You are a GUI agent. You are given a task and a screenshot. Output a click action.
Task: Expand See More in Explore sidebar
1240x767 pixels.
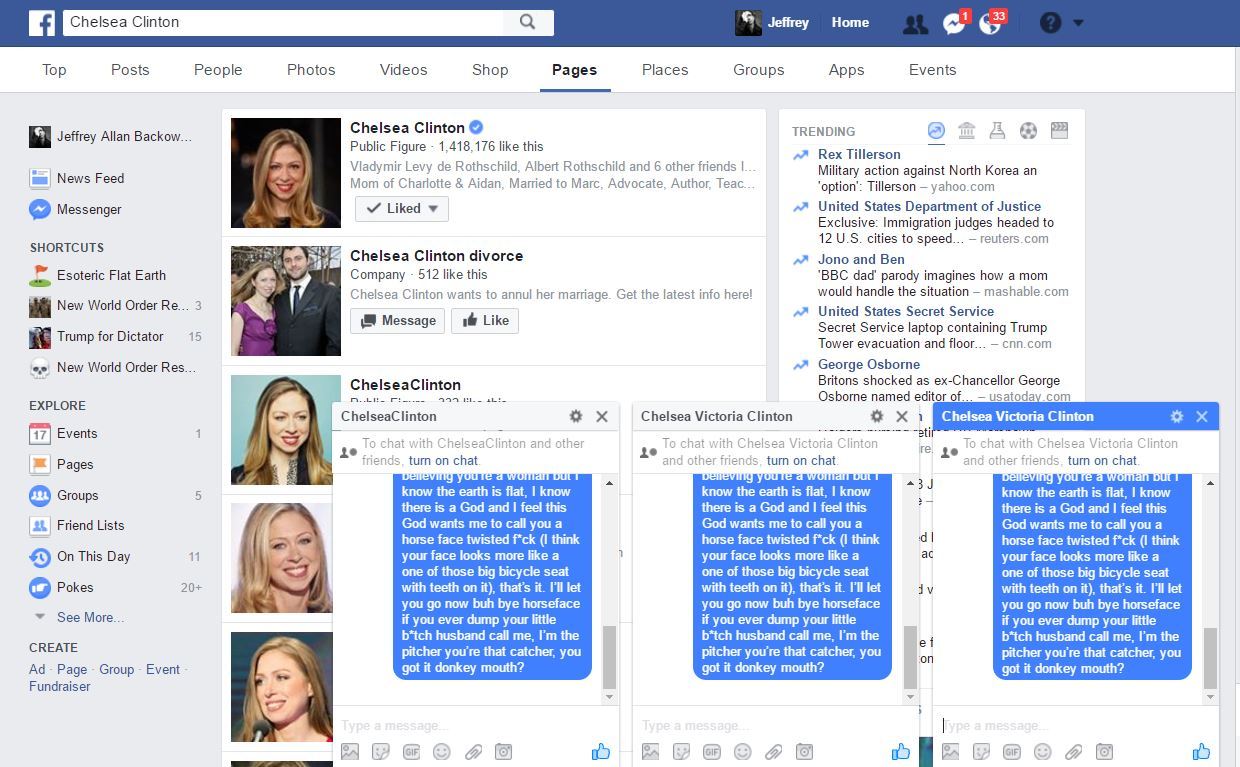point(90,617)
